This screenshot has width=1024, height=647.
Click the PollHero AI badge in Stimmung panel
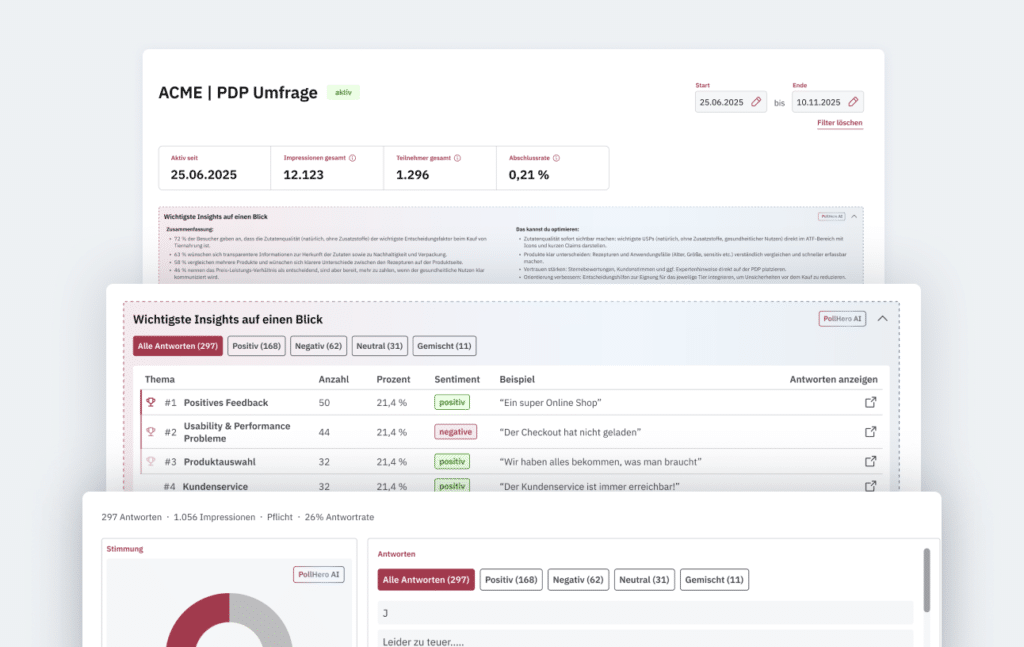point(318,574)
